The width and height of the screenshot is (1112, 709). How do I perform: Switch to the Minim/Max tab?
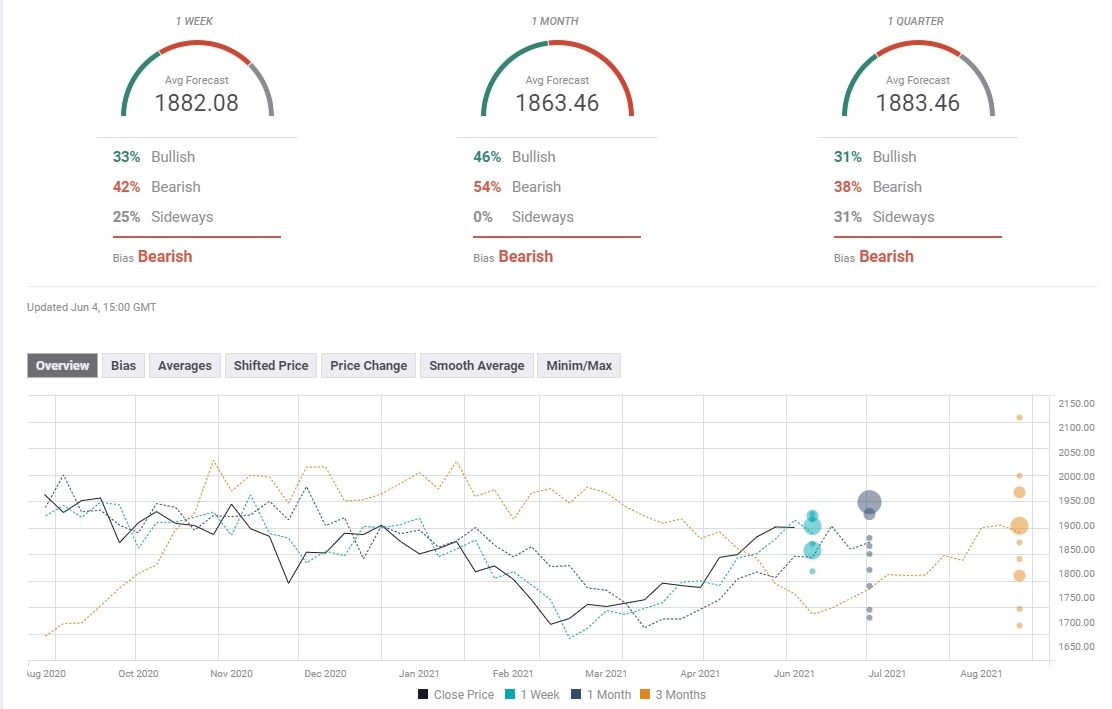pyautogui.click(x=580, y=365)
